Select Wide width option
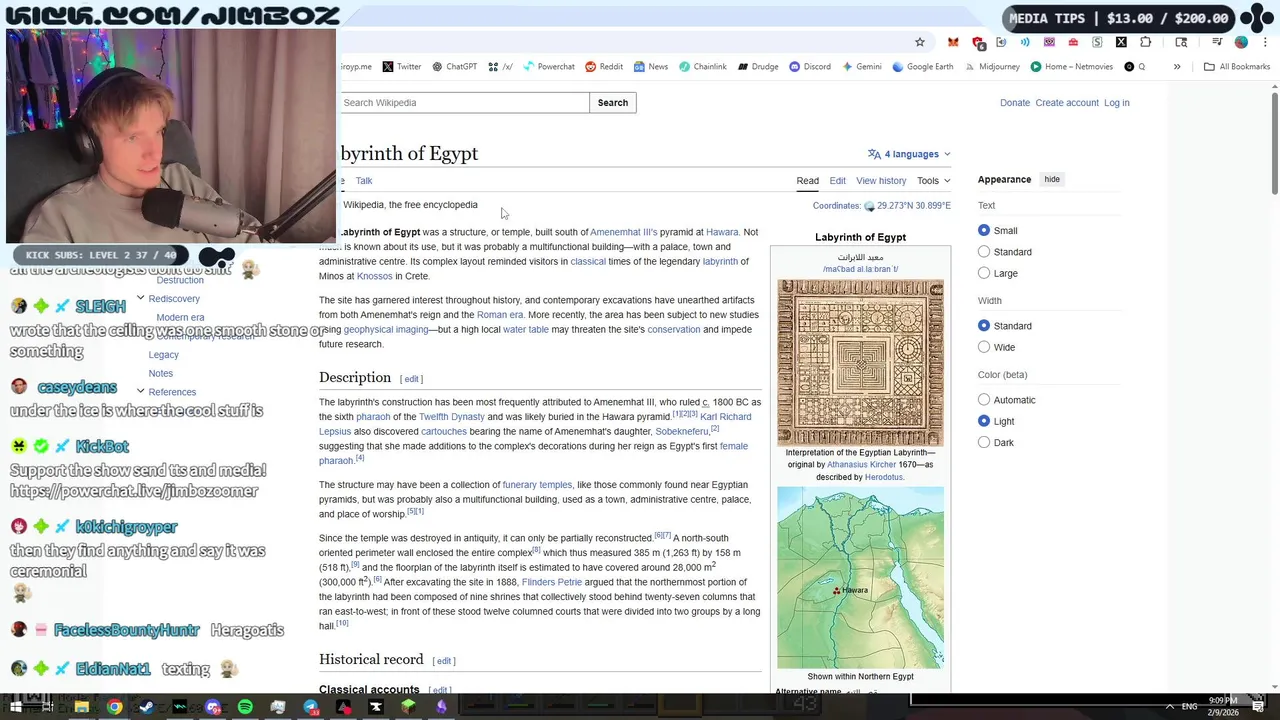 point(984,347)
